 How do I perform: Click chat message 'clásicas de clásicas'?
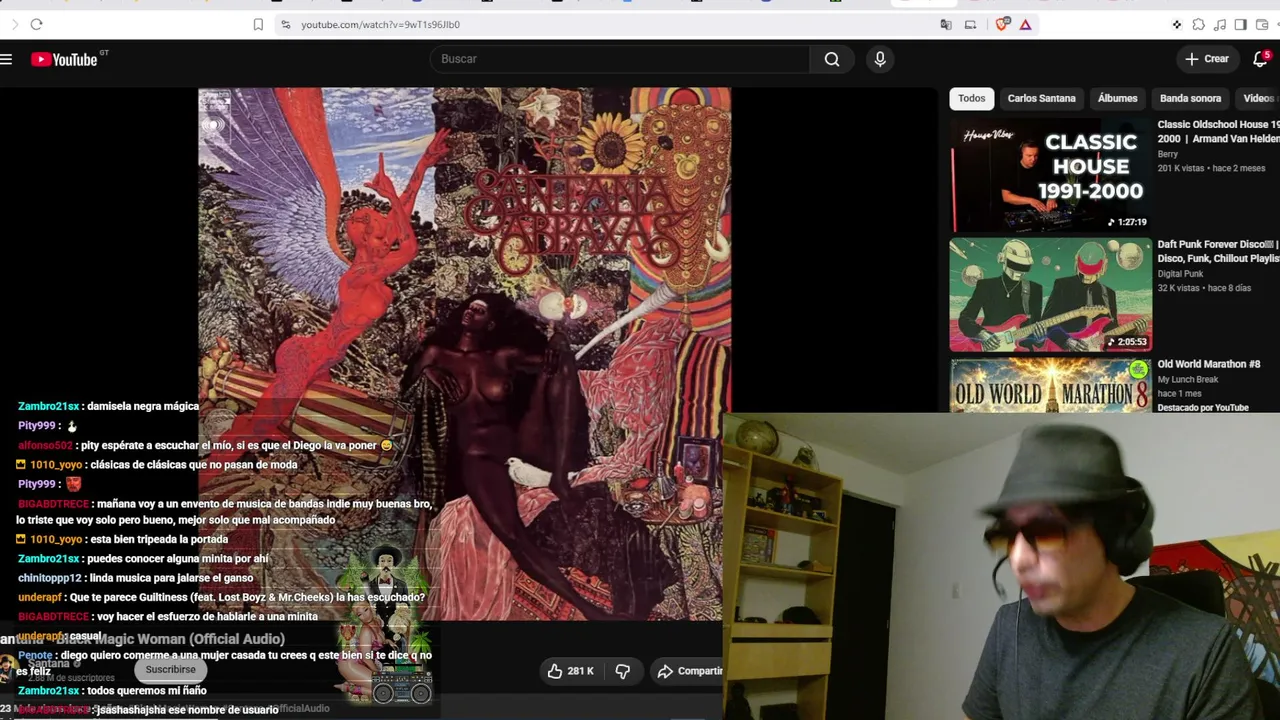click(x=194, y=465)
